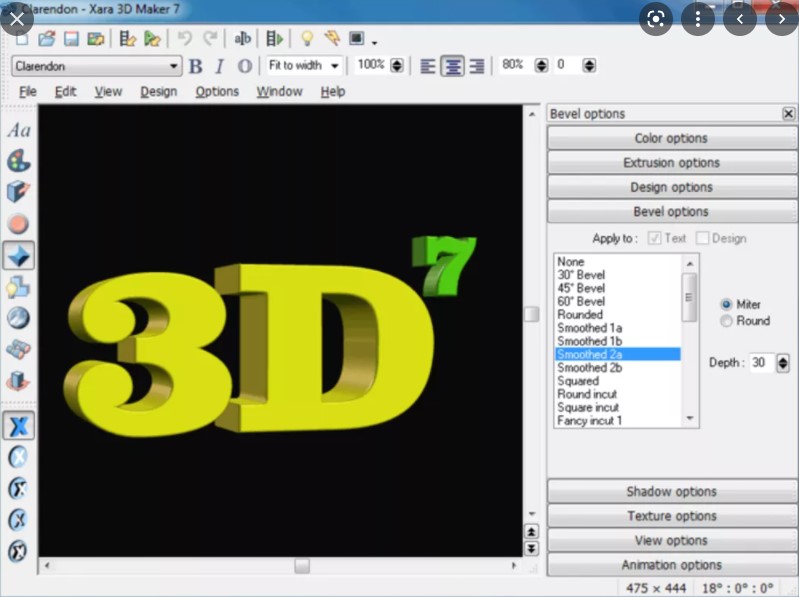Open the Window menu

[279, 92]
